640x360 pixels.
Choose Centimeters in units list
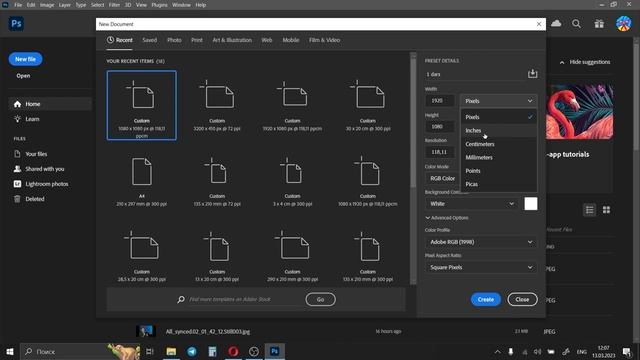point(498,144)
